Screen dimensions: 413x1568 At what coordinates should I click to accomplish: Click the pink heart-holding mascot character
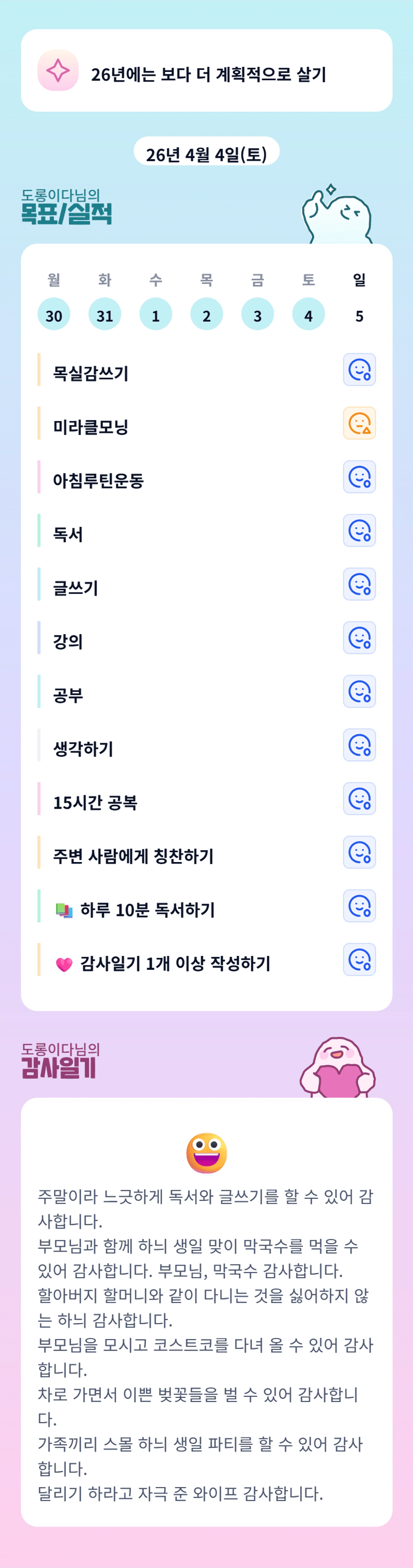(x=338, y=1068)
